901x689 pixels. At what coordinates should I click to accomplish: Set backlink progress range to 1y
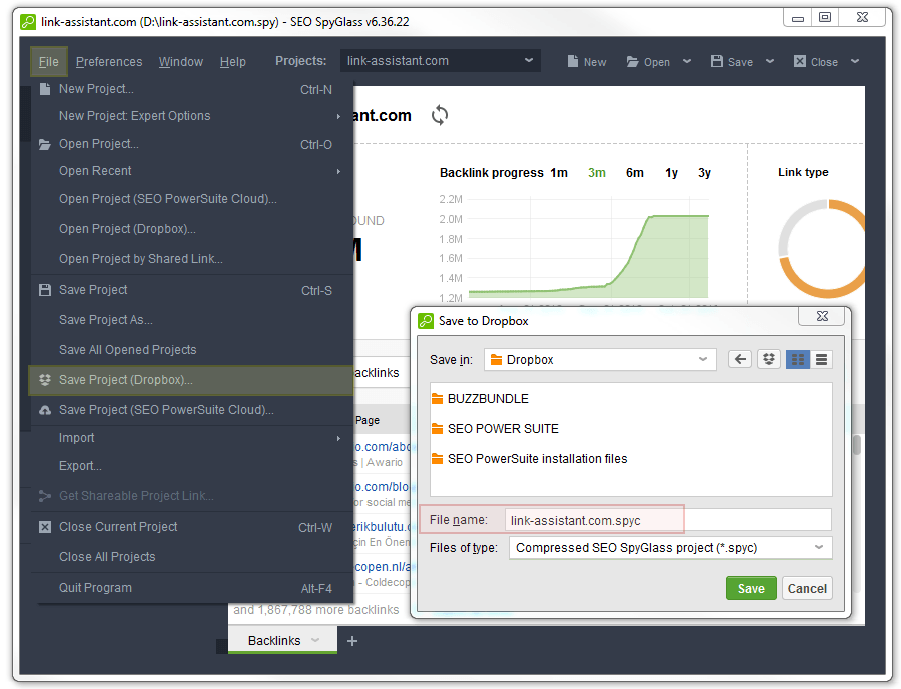tap(671, 173)
